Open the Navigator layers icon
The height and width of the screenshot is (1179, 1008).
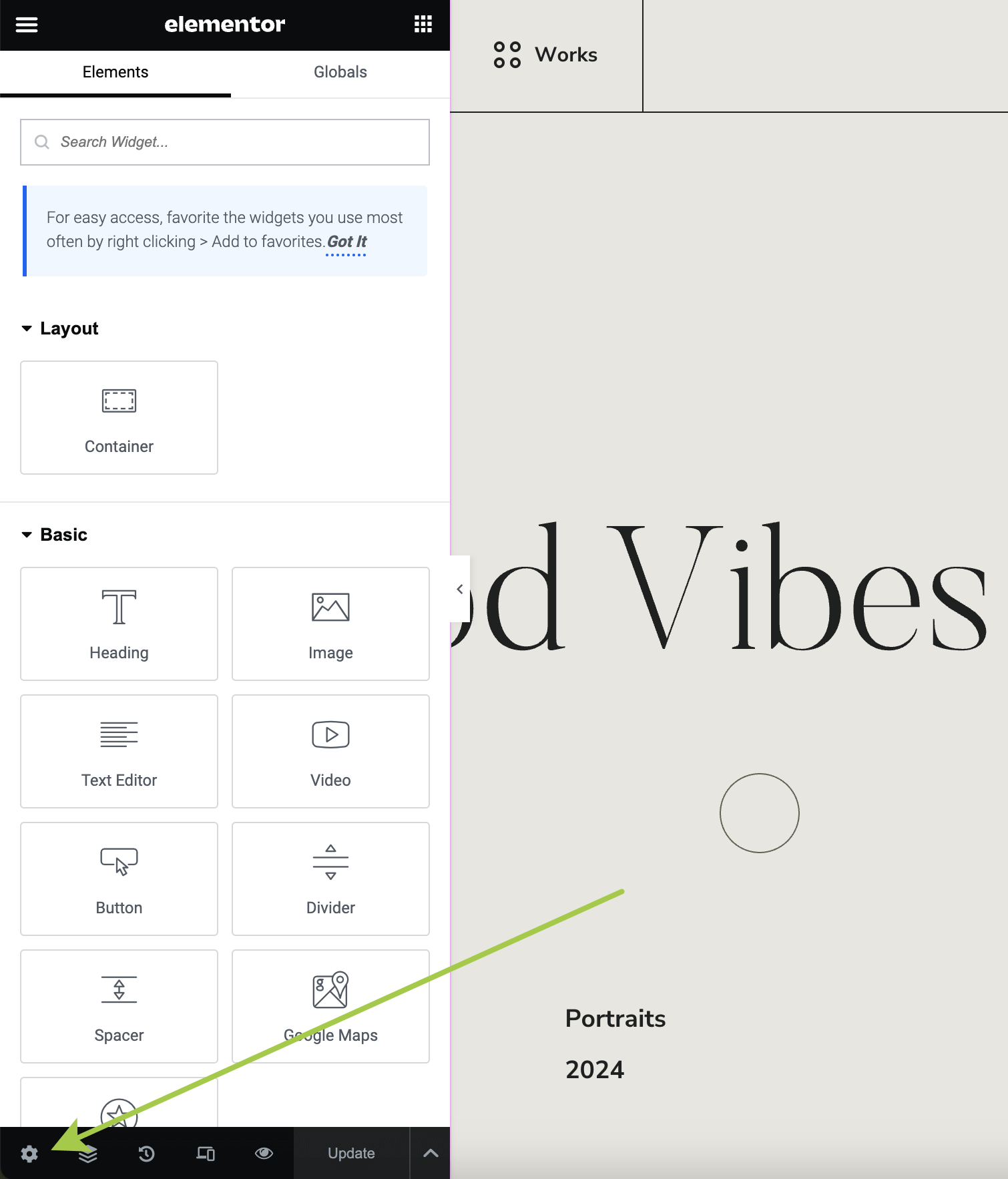pos(88,1154)
